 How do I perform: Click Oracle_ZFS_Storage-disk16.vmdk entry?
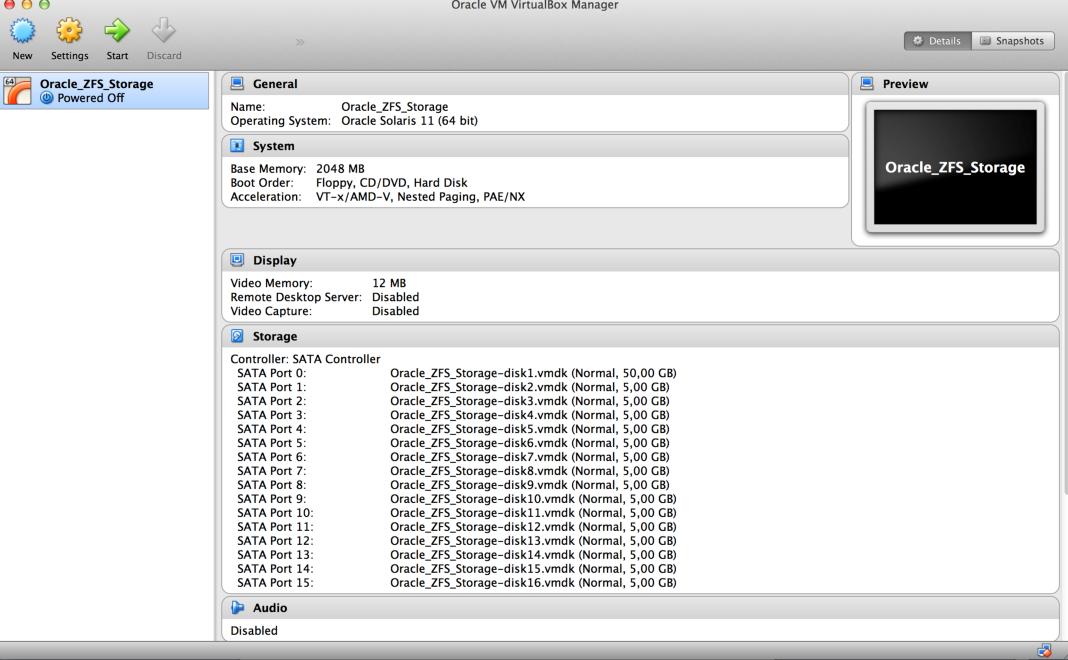(533, 582)
